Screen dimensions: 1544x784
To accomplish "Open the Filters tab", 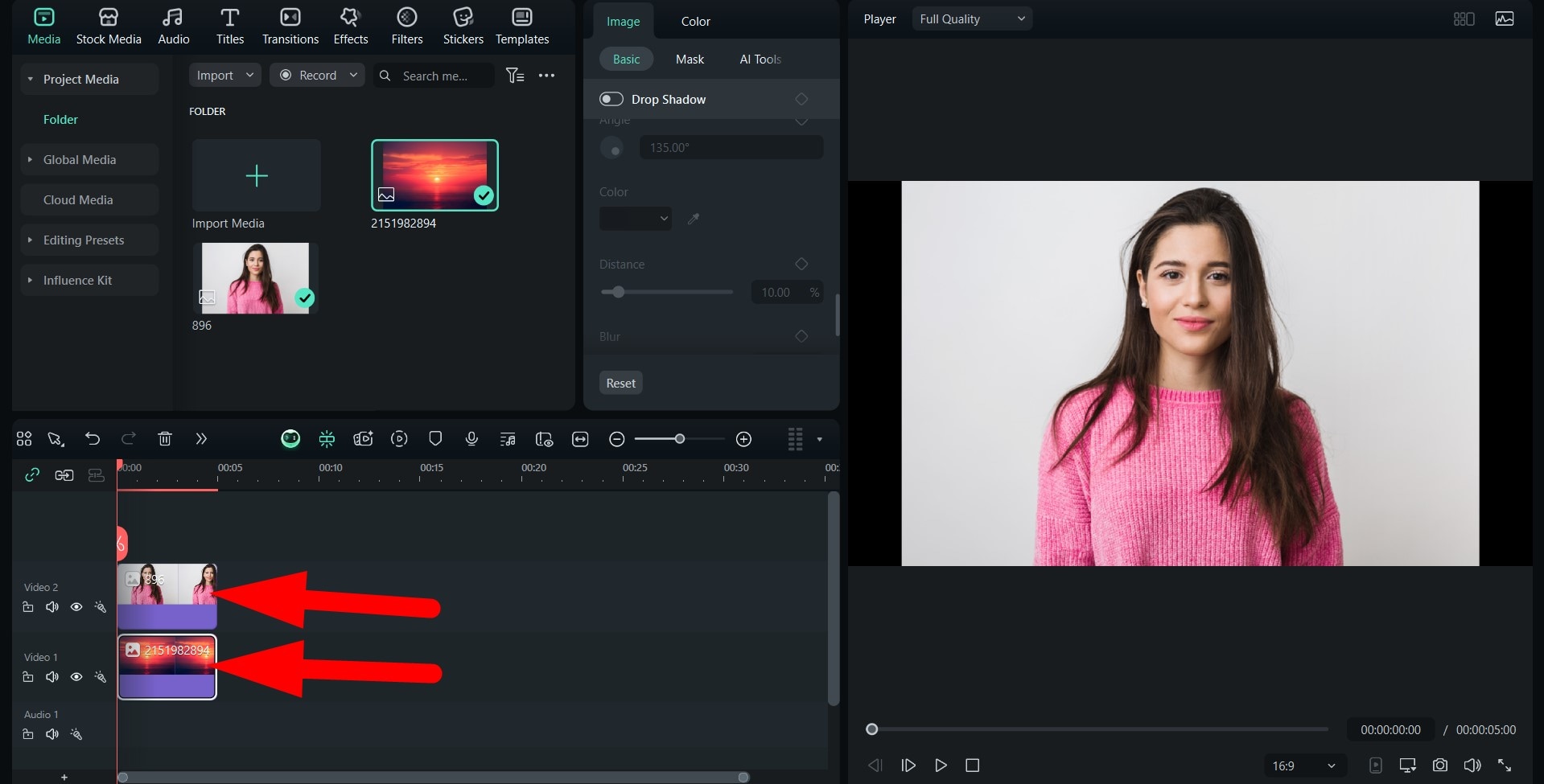I will coord(407,27).
